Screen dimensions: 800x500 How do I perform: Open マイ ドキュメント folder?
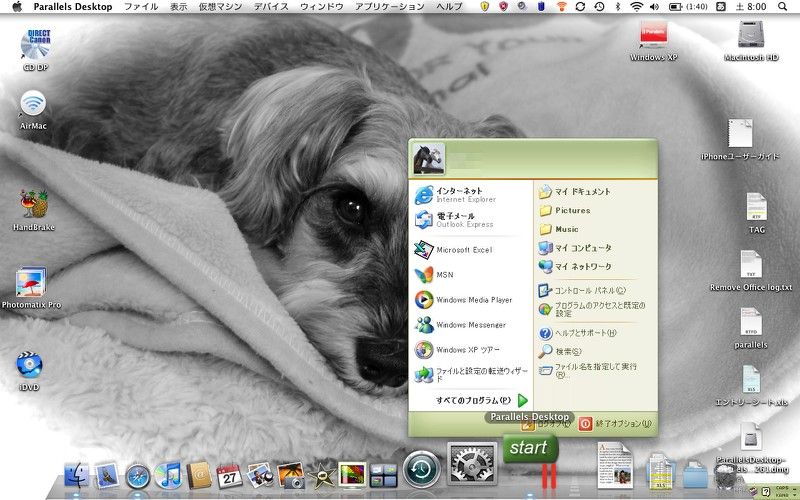coord(575,192)
